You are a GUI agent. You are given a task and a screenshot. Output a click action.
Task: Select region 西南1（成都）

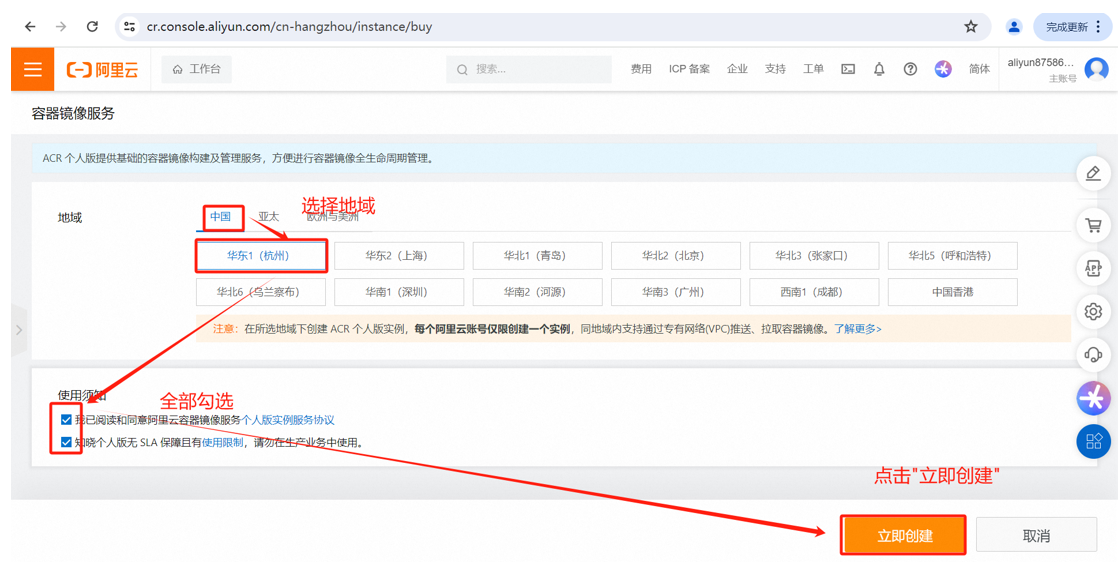(x=814, y=292)
